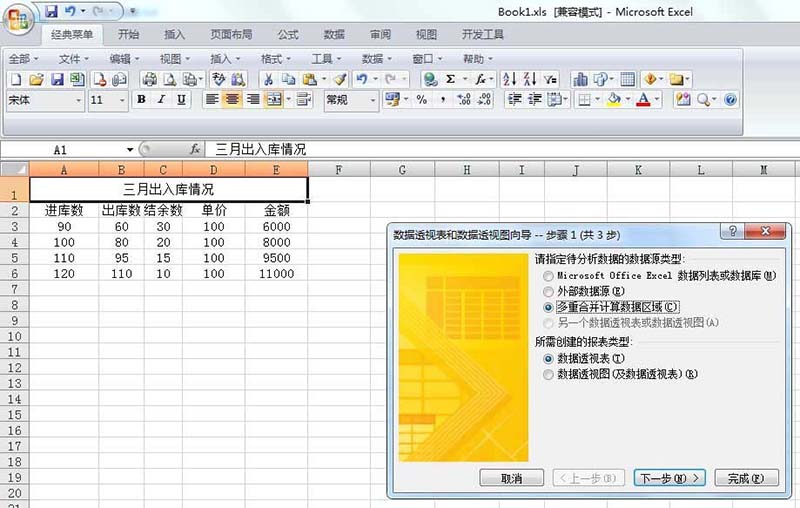Switch to the 经典菜单 ribbon tab
The image size is (800, 508).
[72, 35]
